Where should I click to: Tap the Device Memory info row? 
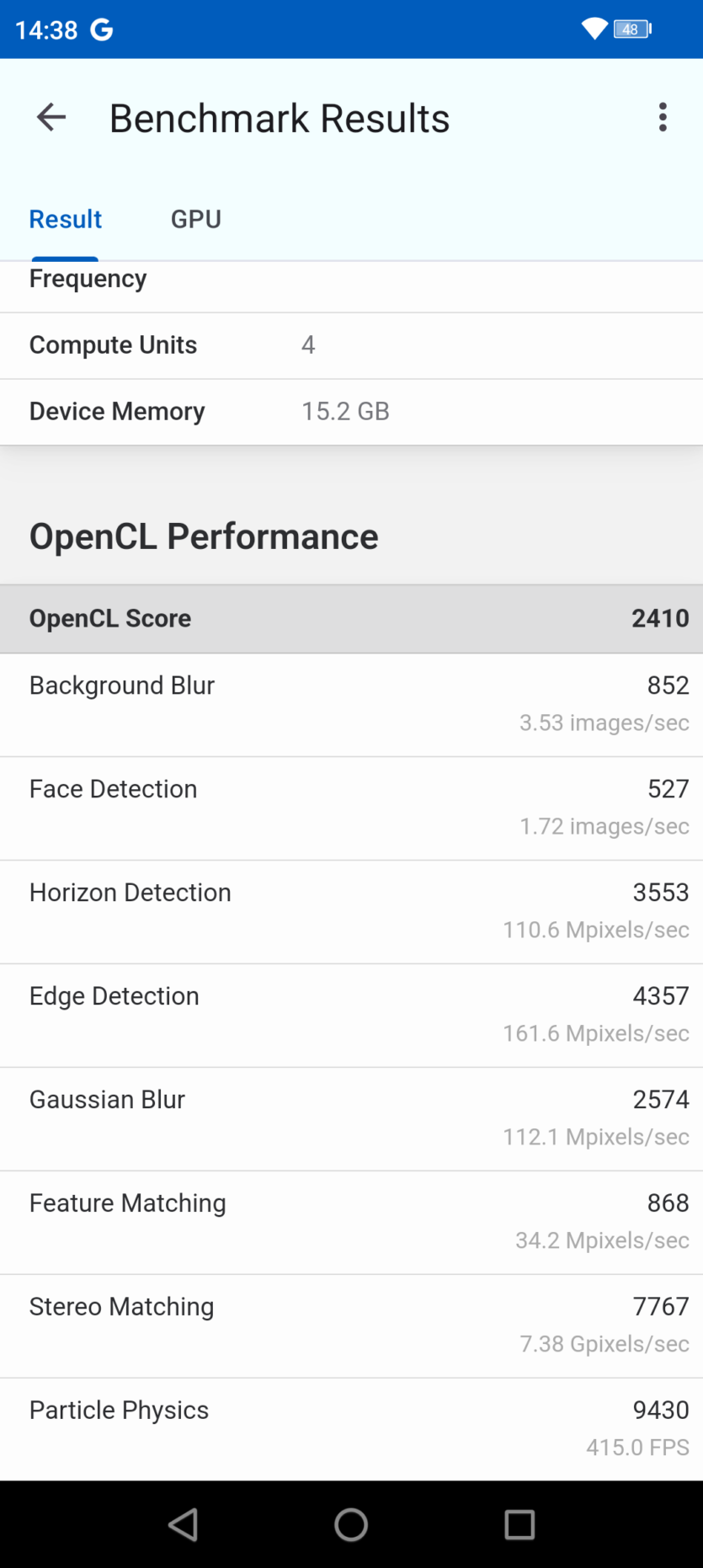(x=351, y=412)
